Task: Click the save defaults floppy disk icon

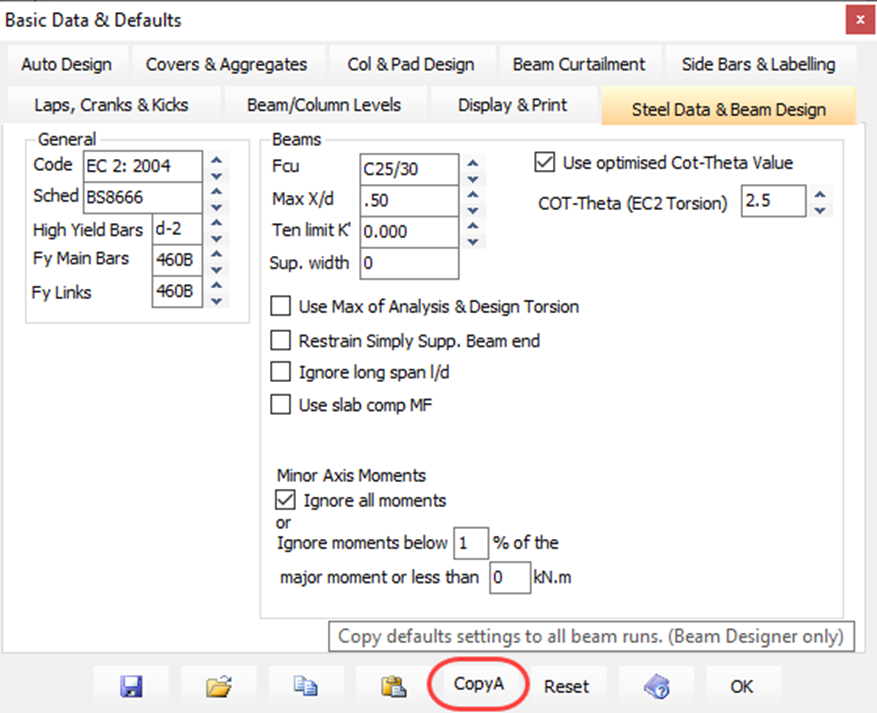Action: coord(131,686)
